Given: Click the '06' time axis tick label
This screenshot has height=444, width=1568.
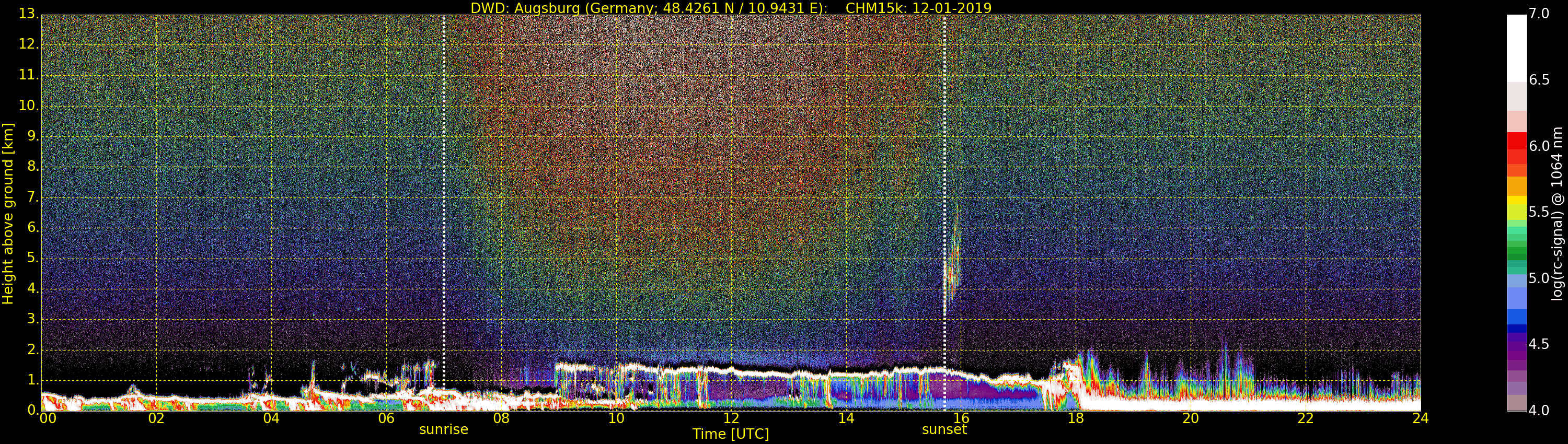Looking at the screenshot, I should [x=387, y=418].
